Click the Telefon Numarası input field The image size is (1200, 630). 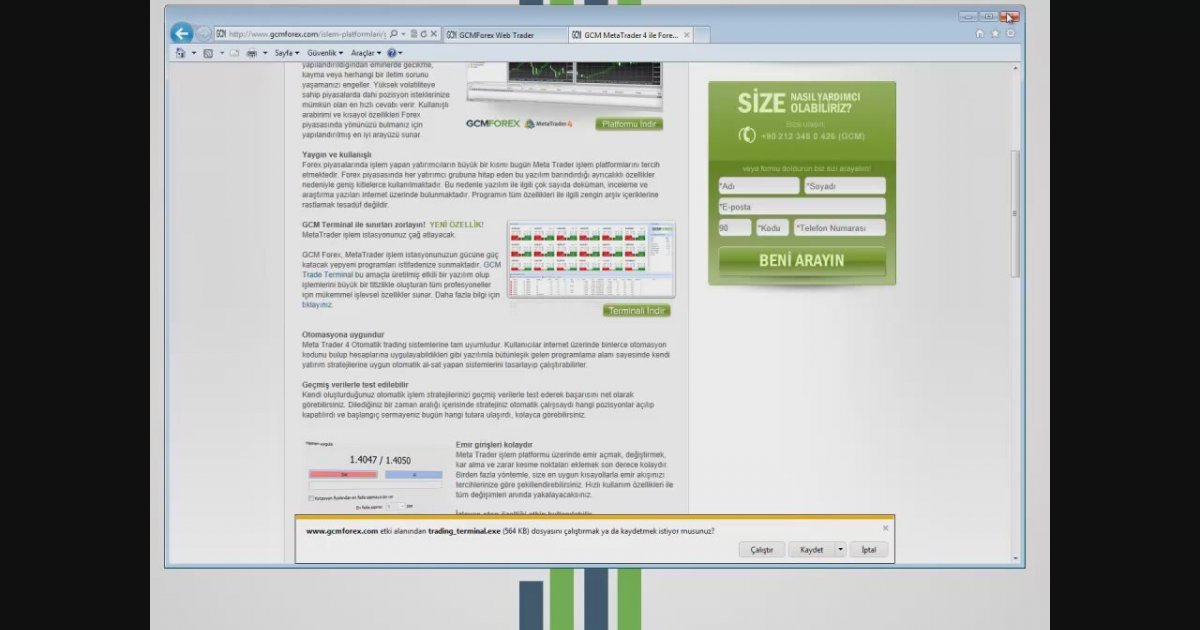[x=840, y=228]
